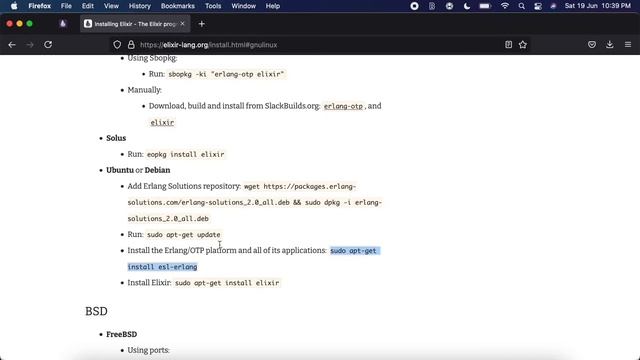This screenshot has height=360, width=640.
Task: Click the Ubuntu heading text
Action: pyautogui.click(x=120, y=170)
